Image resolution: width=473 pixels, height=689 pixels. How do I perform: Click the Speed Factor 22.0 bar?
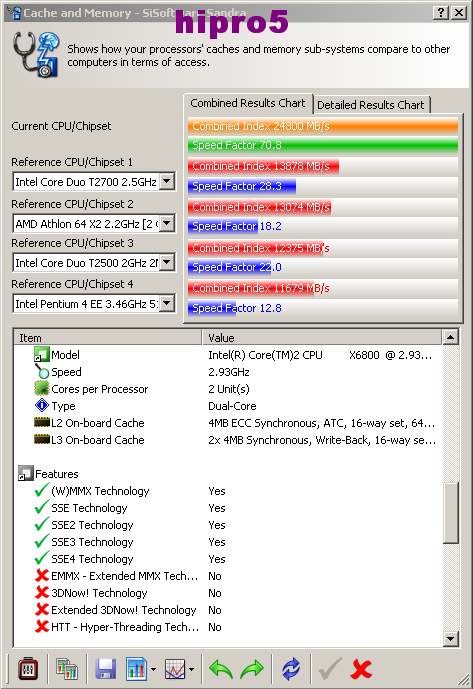pos(230,267)
